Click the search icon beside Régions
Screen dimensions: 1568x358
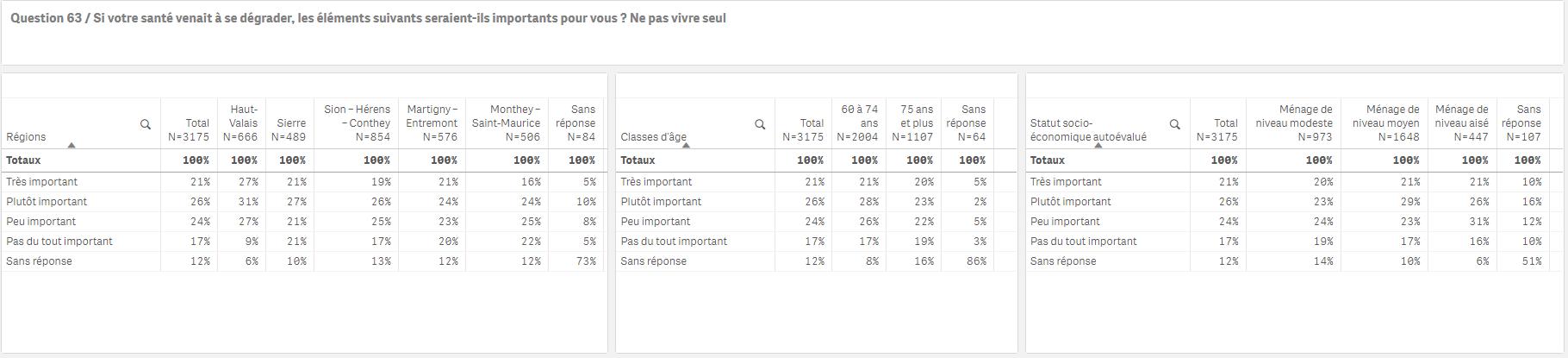[146, 124]
